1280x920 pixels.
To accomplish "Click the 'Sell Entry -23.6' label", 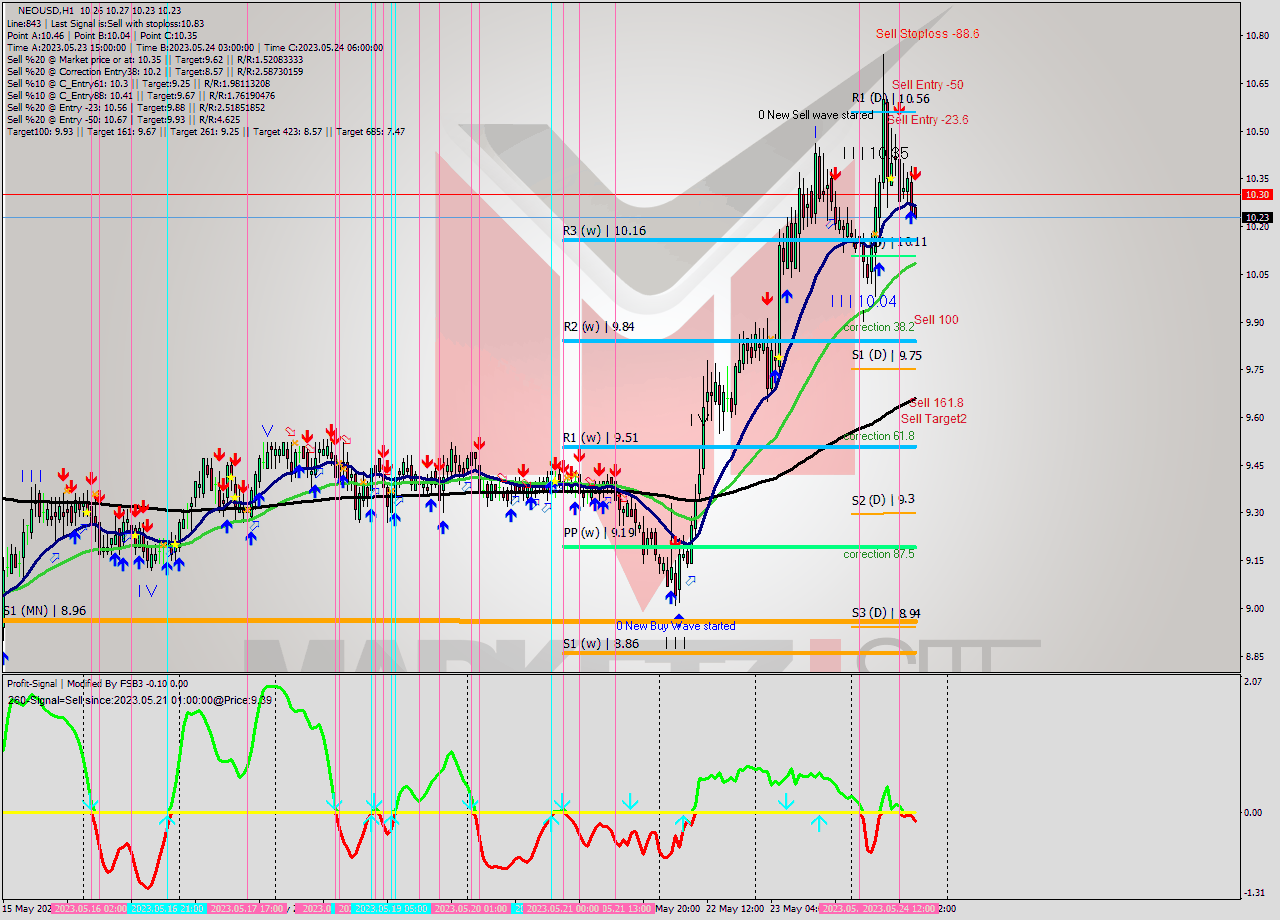I will pos(927,120).
